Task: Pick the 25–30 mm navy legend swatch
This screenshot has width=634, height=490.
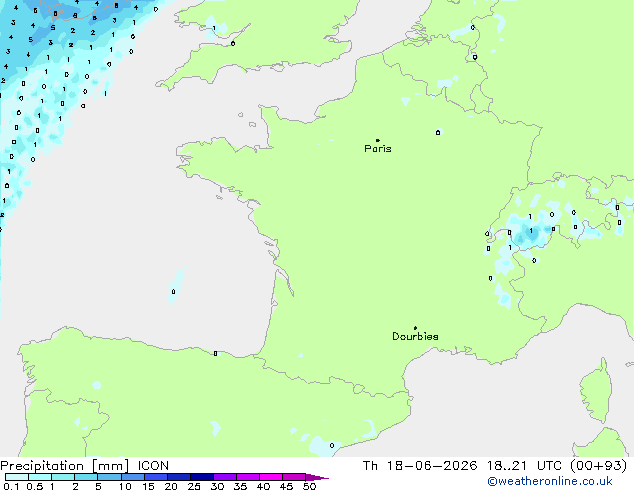Action: (202, 477)
